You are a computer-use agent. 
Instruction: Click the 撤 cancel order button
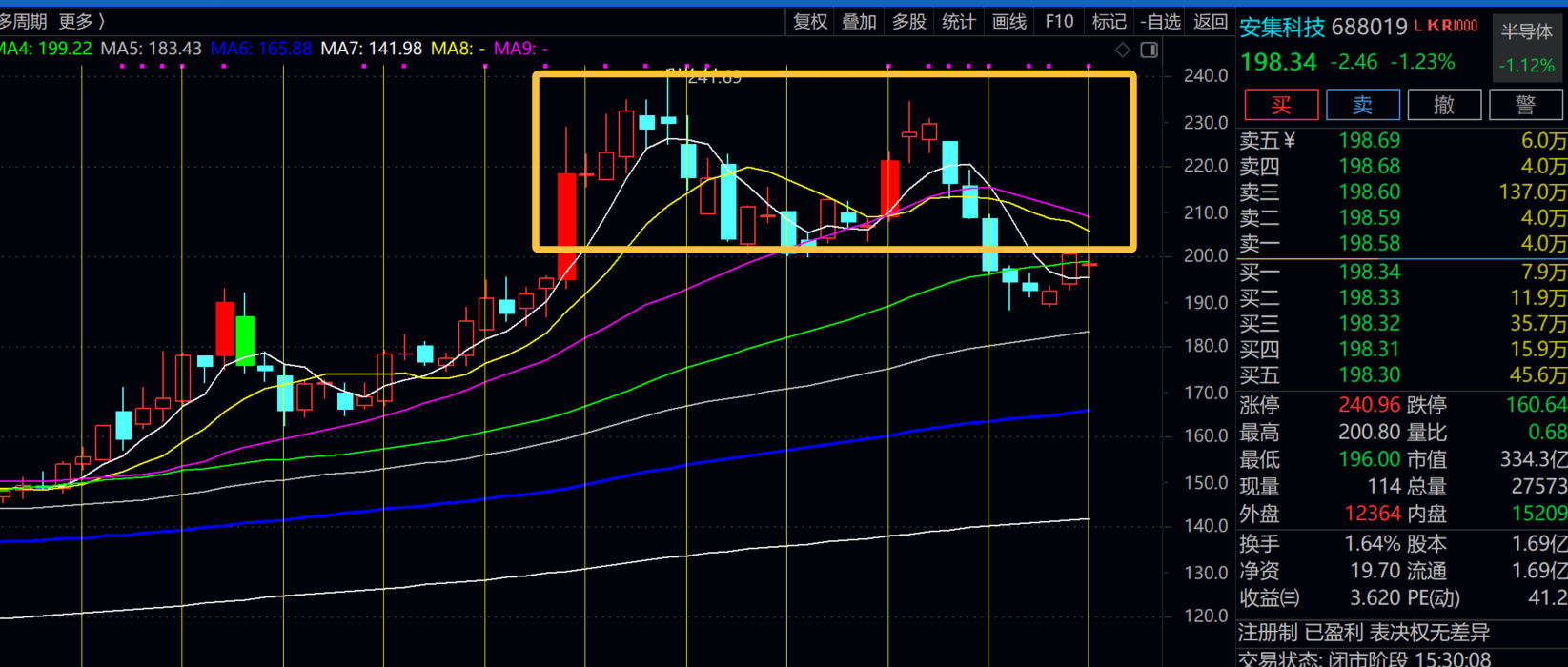1444,105
